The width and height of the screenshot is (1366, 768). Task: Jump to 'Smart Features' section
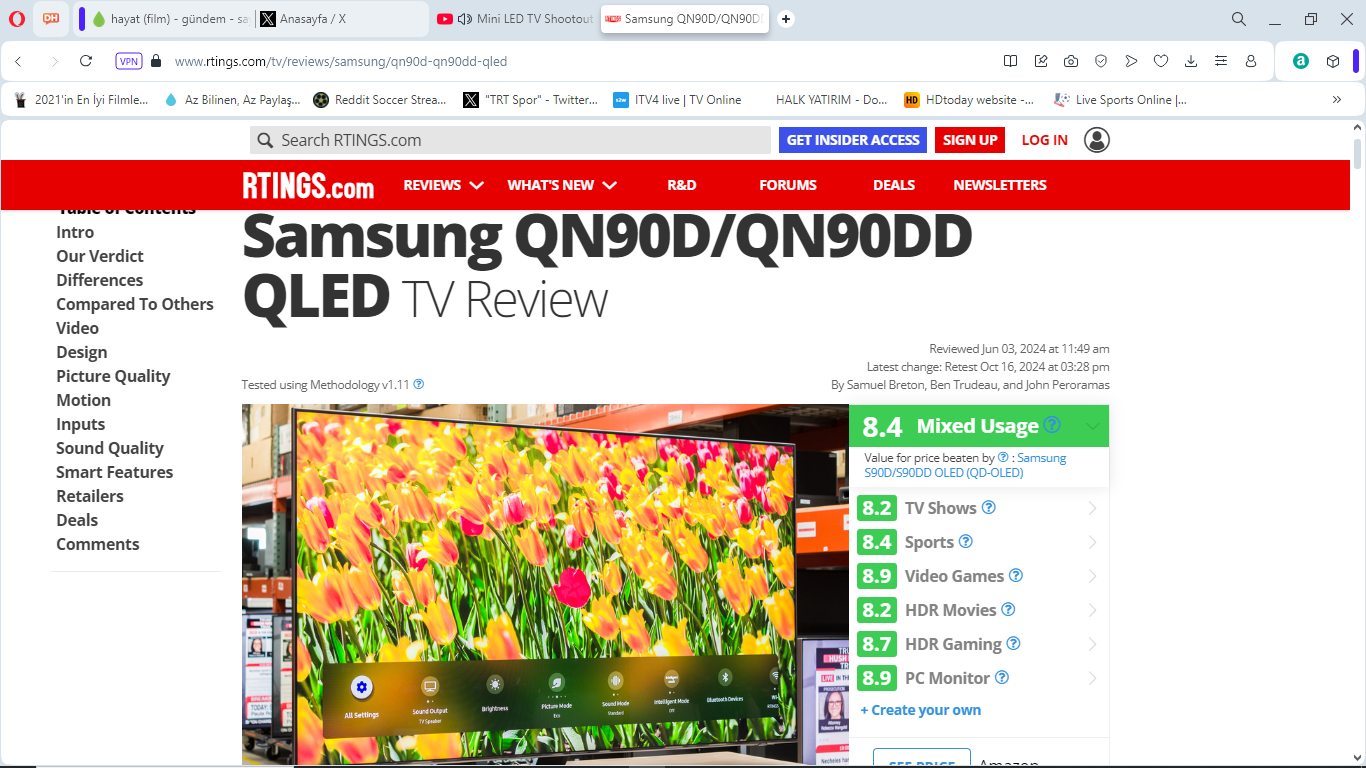[x=114, y=472]
